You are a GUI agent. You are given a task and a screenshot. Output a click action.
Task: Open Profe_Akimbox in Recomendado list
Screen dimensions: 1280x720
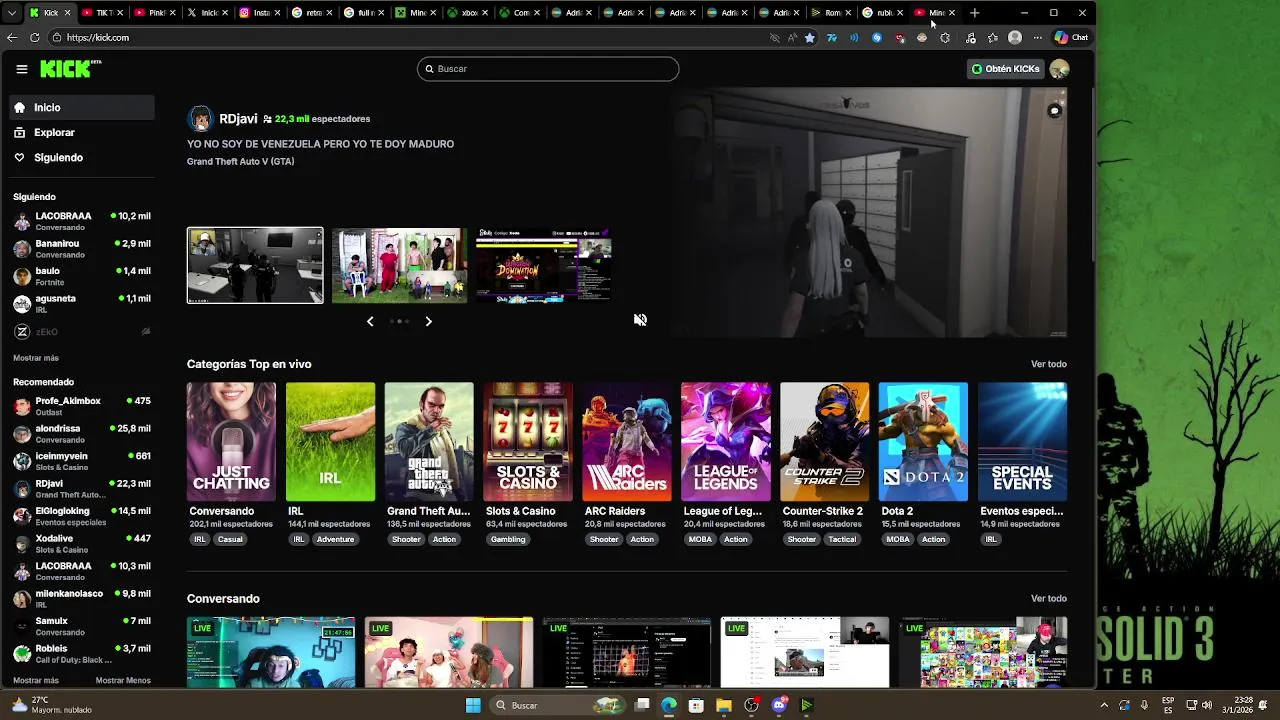[82, 406]
